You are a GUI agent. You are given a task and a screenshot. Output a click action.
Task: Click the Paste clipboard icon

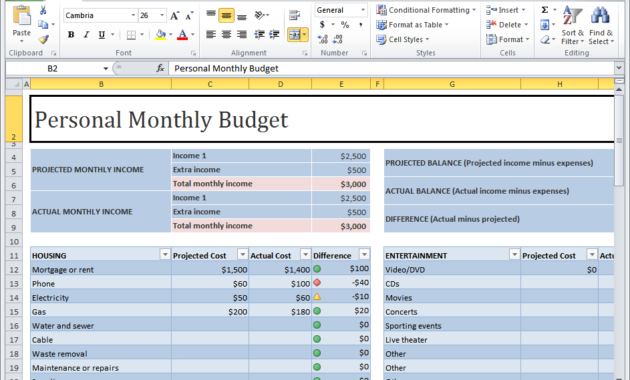click(22, 16)
